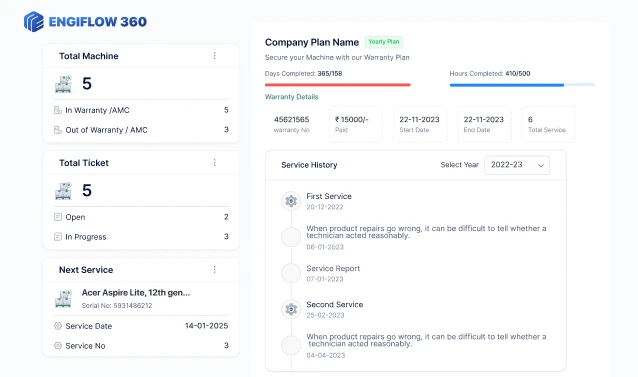Click the timeline circle beside Service Report
The image size is (638, 377).
(291, 273)
